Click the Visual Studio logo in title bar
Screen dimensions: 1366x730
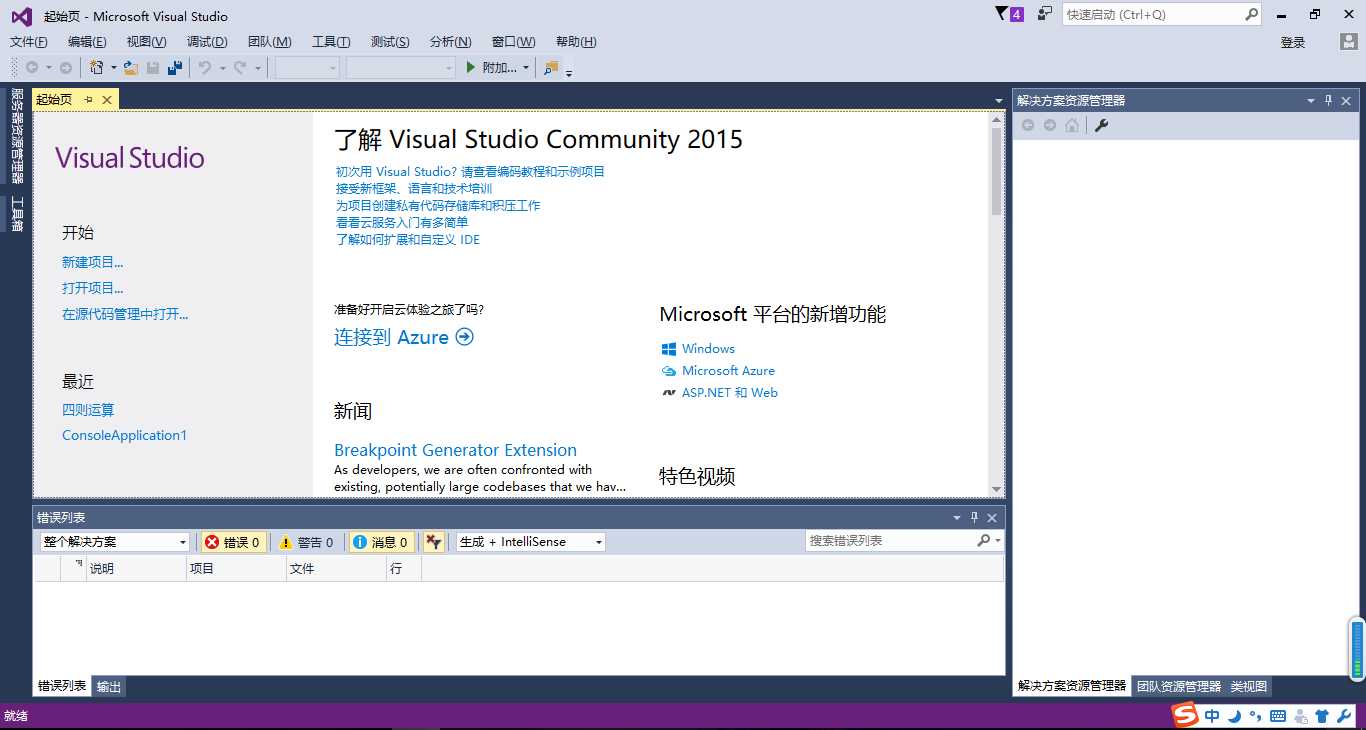[x=21, y=16]
